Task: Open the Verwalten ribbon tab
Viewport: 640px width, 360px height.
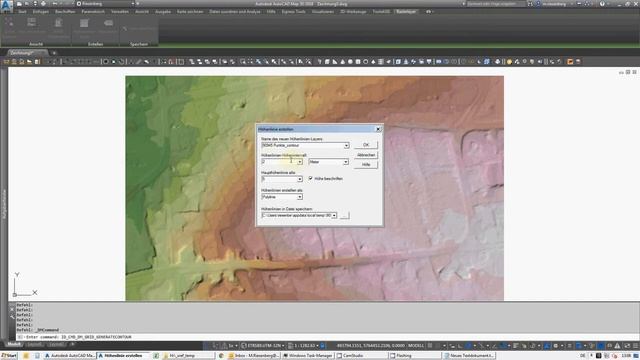Action: pos(120,11)
